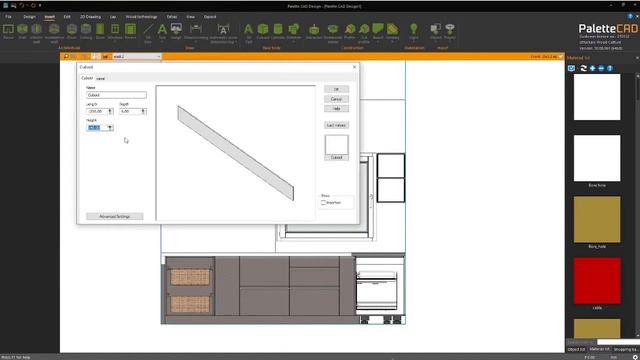Open the Extras ribbon tab
Image resolution: width=640 pixels, height=360 pixels.
(172, 17)
